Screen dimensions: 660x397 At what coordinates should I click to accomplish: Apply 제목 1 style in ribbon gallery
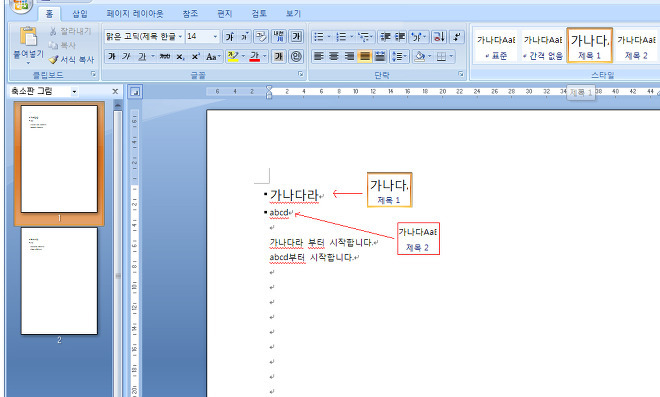click(x=589, y=45)
